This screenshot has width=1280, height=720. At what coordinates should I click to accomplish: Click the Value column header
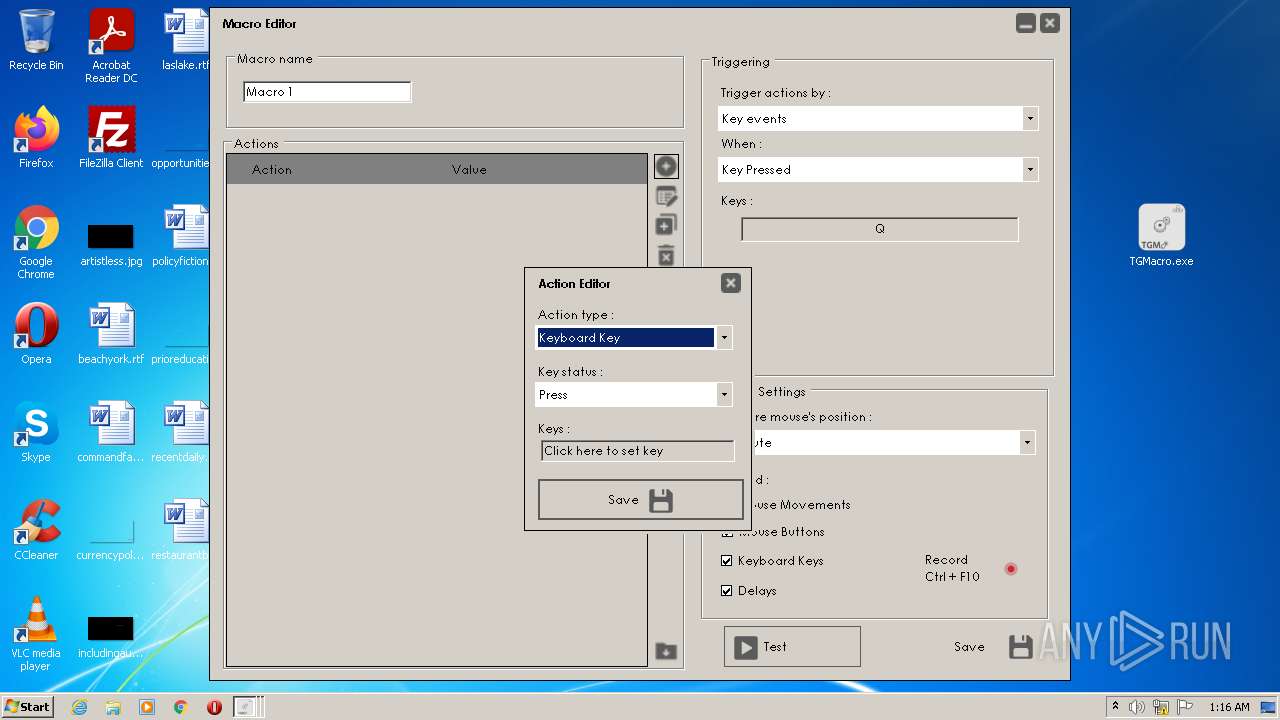(469, 170)
